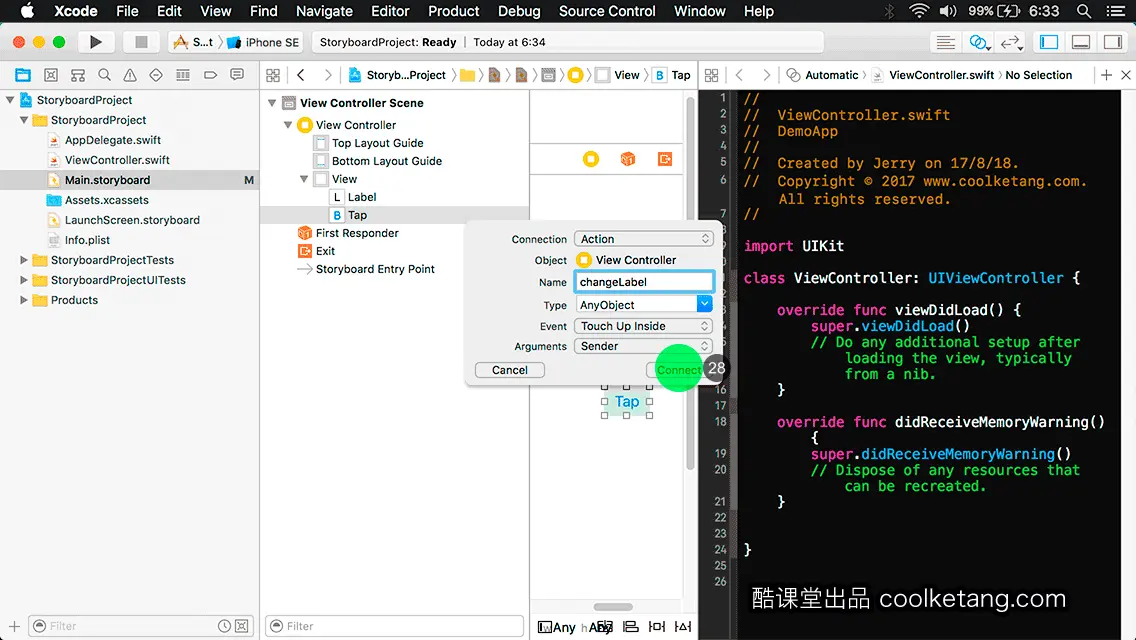Open the File menu
Screen dimensions: 1136x640
pyautogui.click(x=127, y=11)
